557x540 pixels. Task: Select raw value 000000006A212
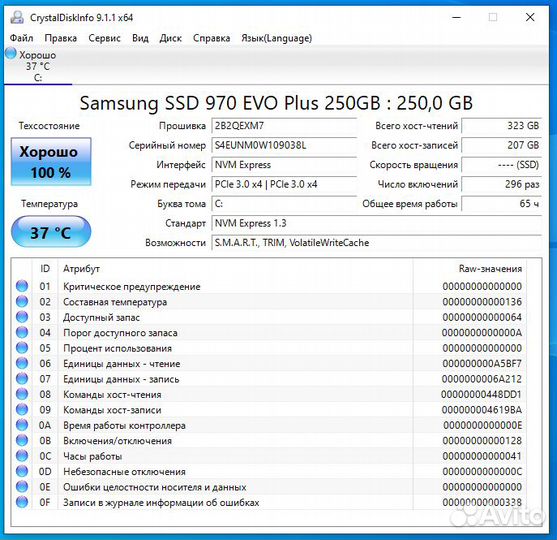[x=482, y=379]
